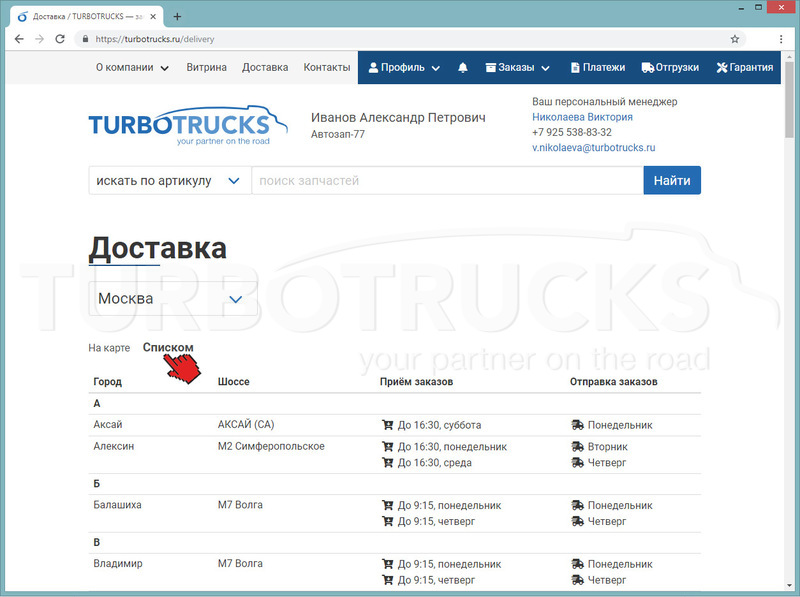Click the truck icon in the Аксай Понедельник row
Image resolution: width=800 pixels, height=597 pixels.
click(x=577, y=425)
